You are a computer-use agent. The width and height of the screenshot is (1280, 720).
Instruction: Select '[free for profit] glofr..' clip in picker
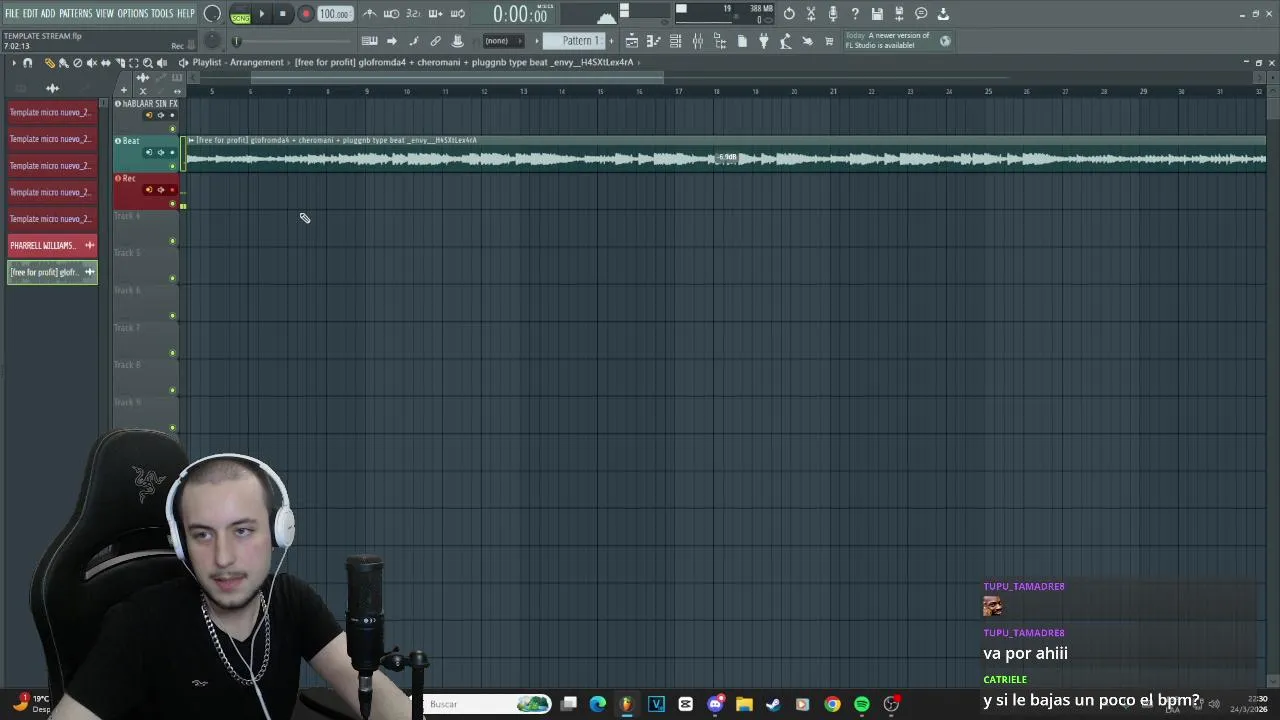pos(52,272)
